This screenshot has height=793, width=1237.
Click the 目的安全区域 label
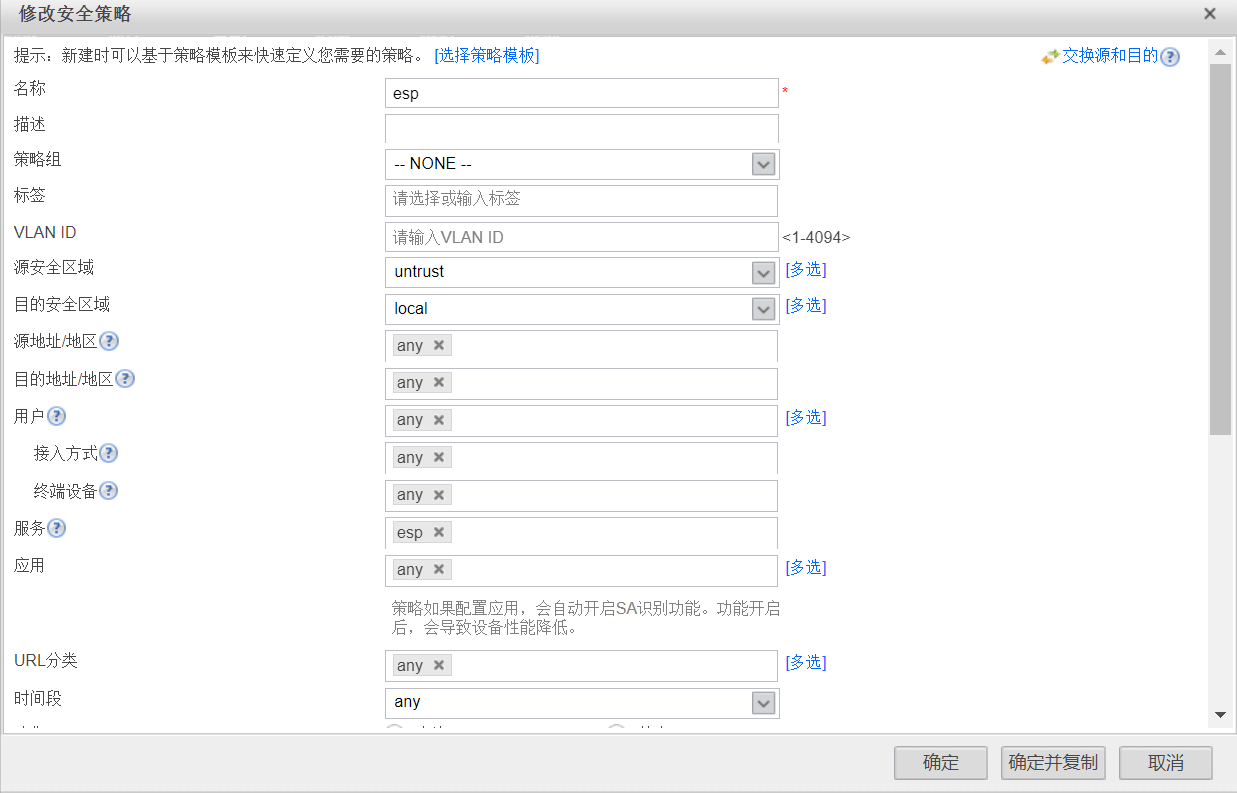tap(62, 305)
